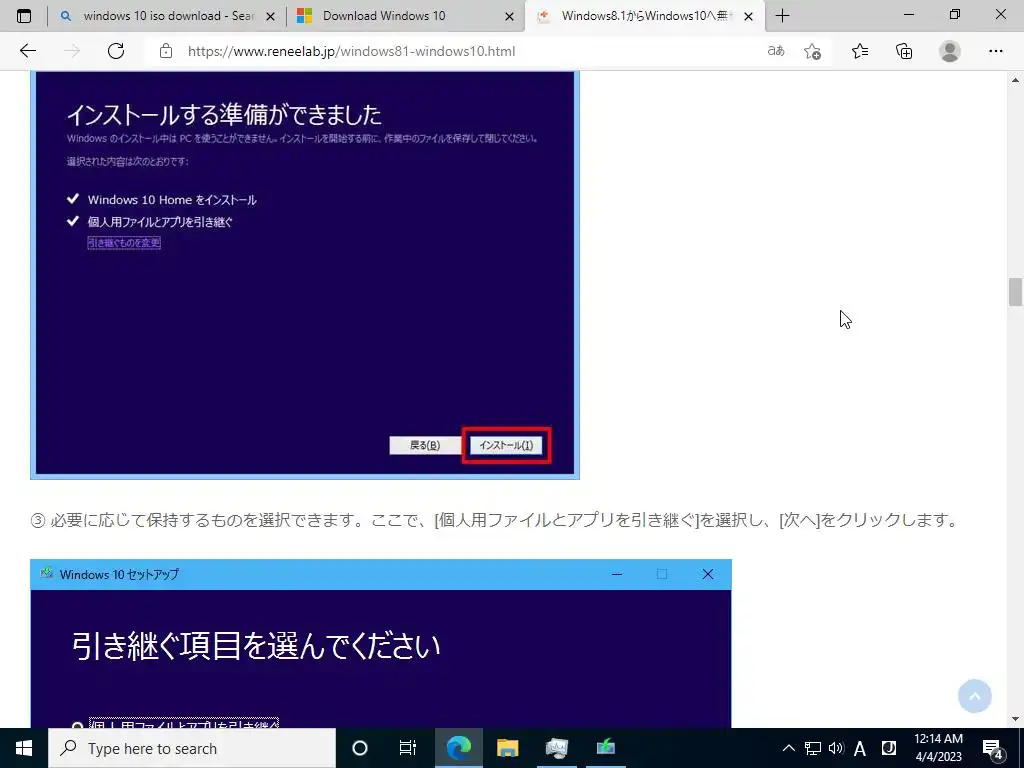The width and height of the screenshot is (1024, 768).
Task: Select the Windows8.1からWindows10 tab
Action: click(644, 16)
